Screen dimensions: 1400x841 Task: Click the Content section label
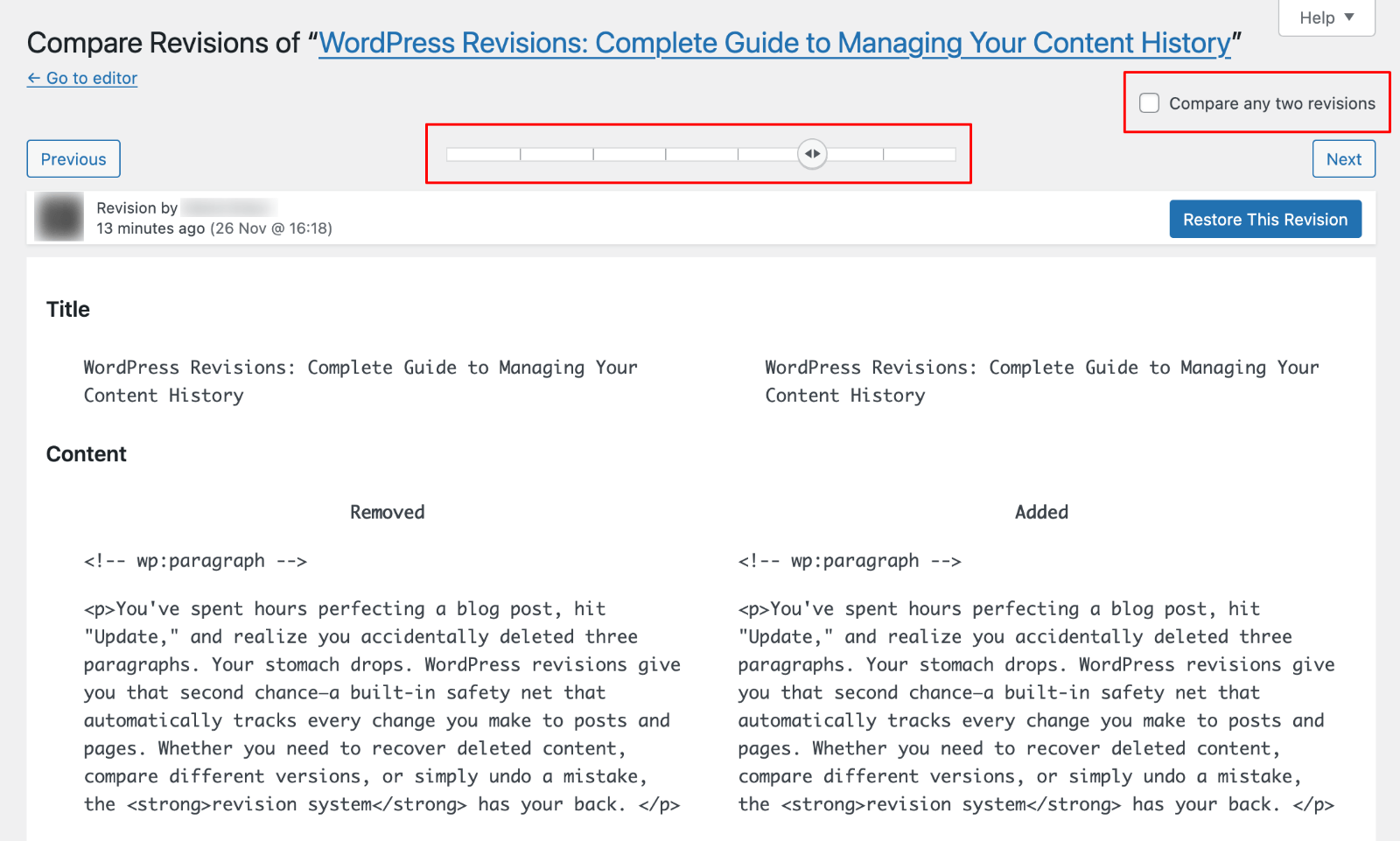86,453
